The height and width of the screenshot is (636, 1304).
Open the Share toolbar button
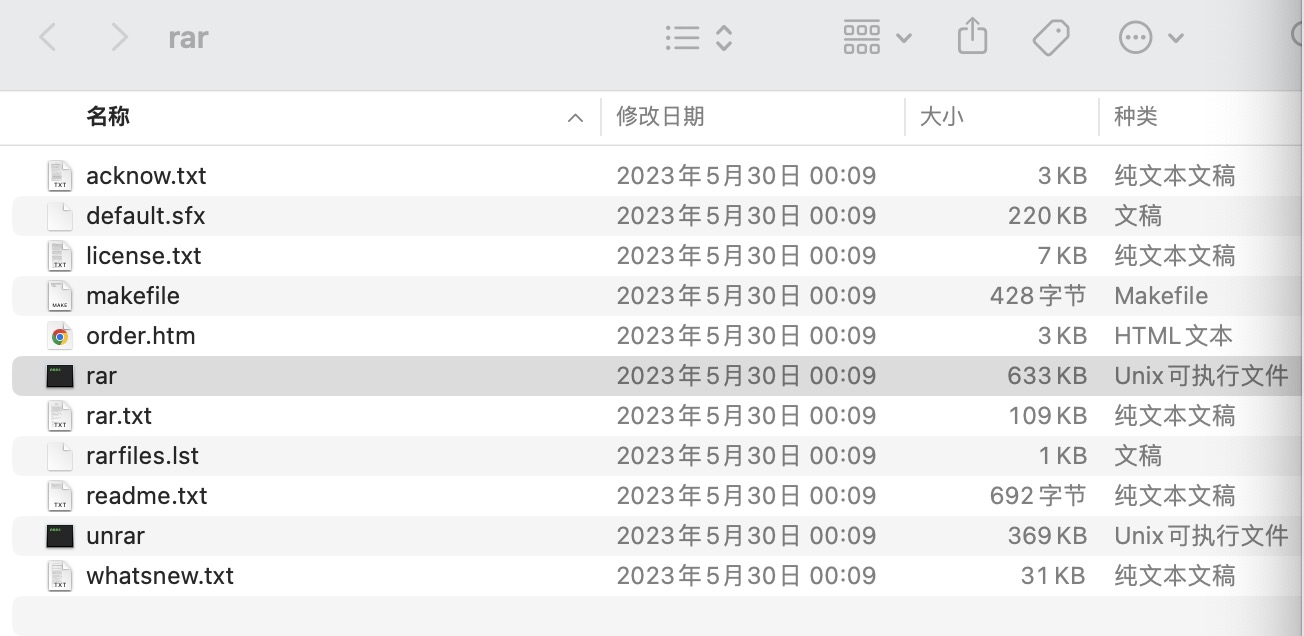click(972, 38)
